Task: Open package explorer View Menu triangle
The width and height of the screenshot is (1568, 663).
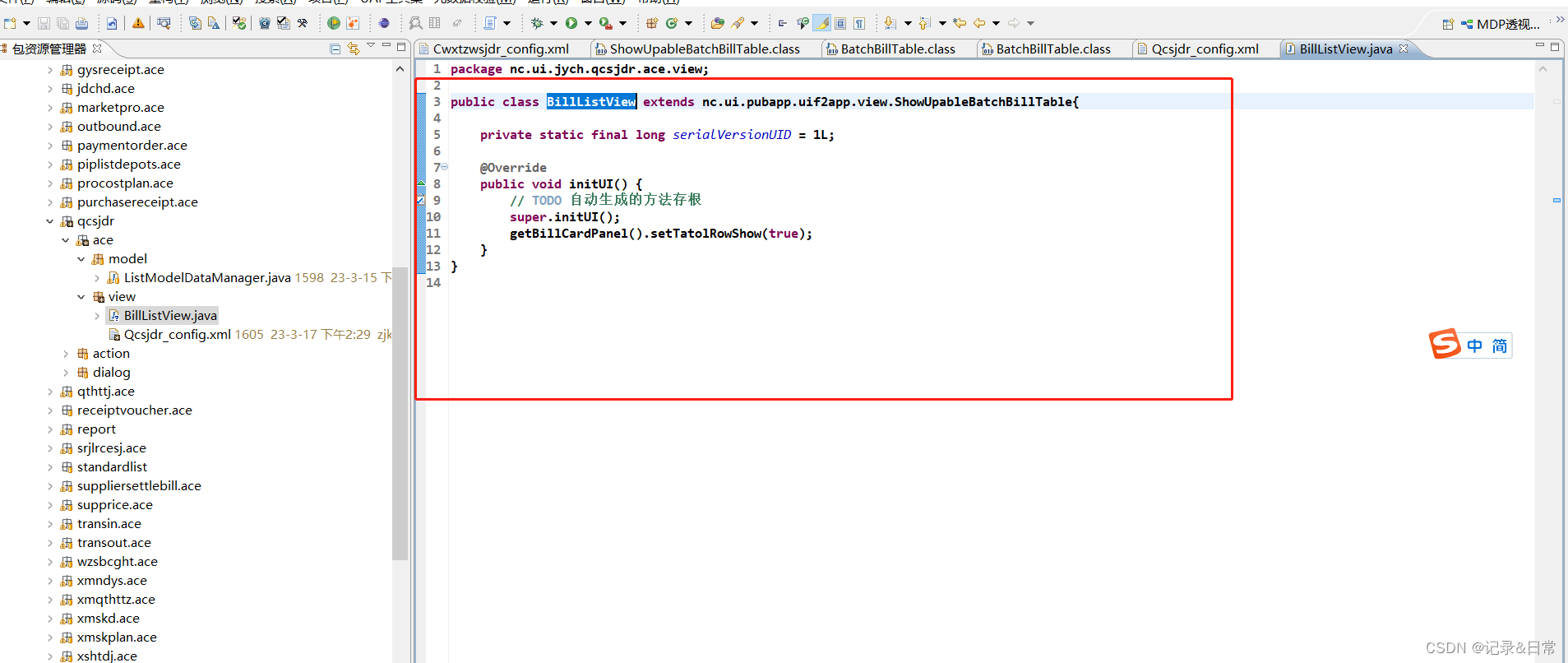Action: (371, 45)
